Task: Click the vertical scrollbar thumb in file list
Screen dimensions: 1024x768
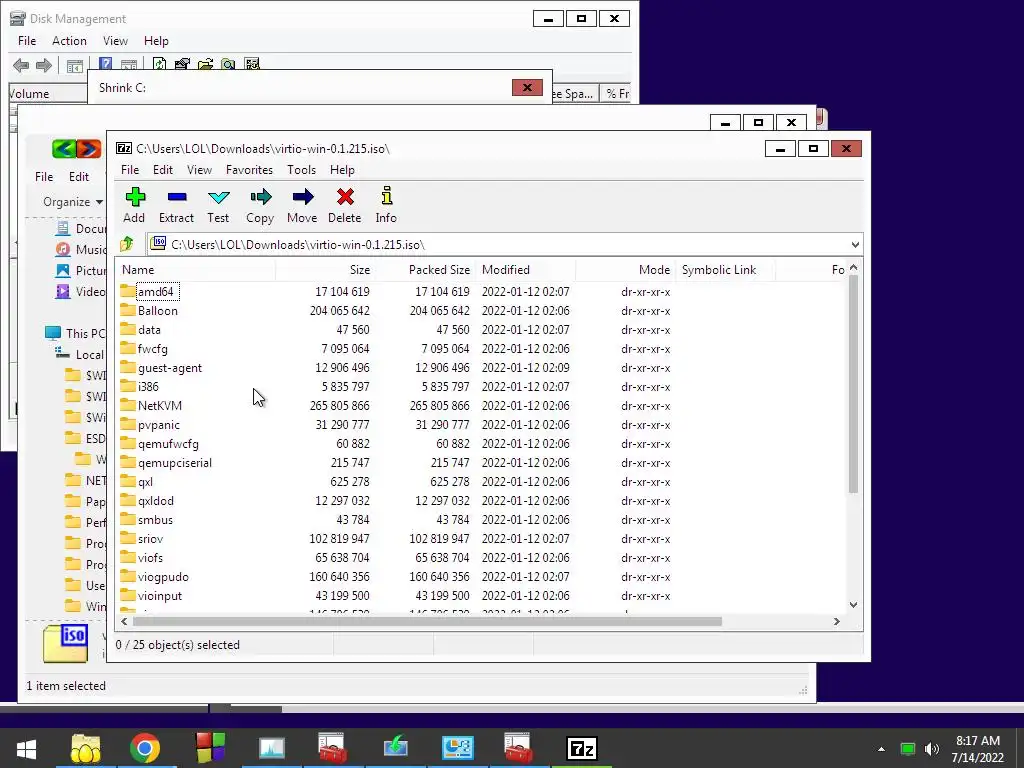Action: pyautogui.click(x=853, y=384)
